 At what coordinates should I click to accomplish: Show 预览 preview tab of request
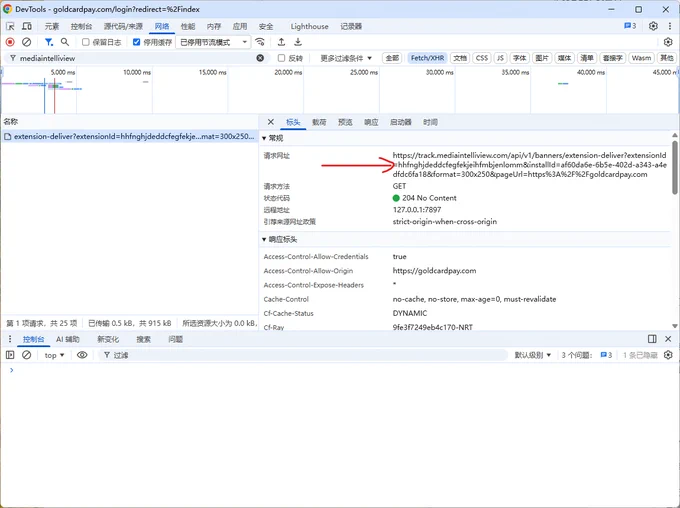(x=345, y=122)
